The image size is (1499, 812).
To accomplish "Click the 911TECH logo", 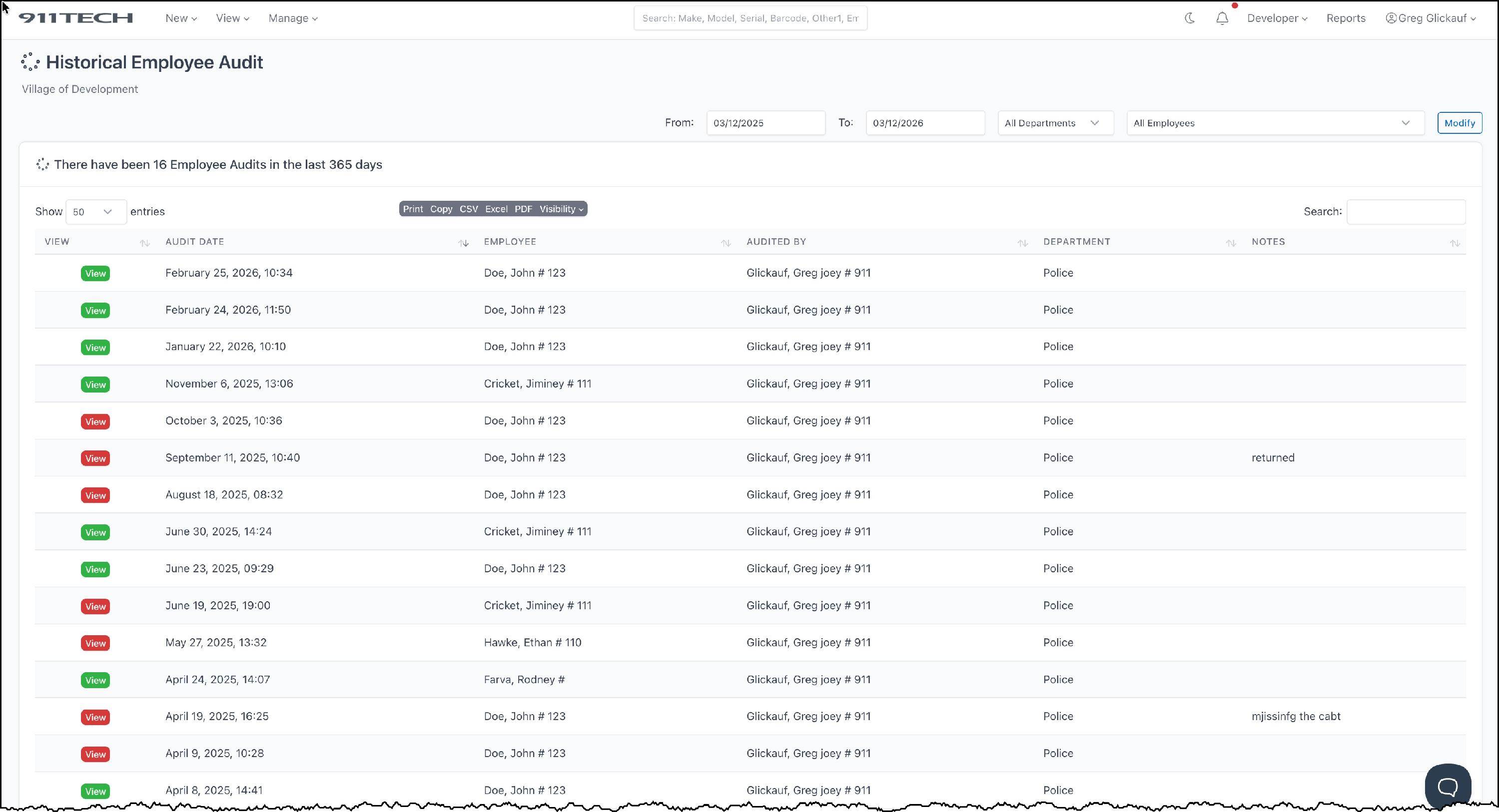I will (x=75, y=18).
